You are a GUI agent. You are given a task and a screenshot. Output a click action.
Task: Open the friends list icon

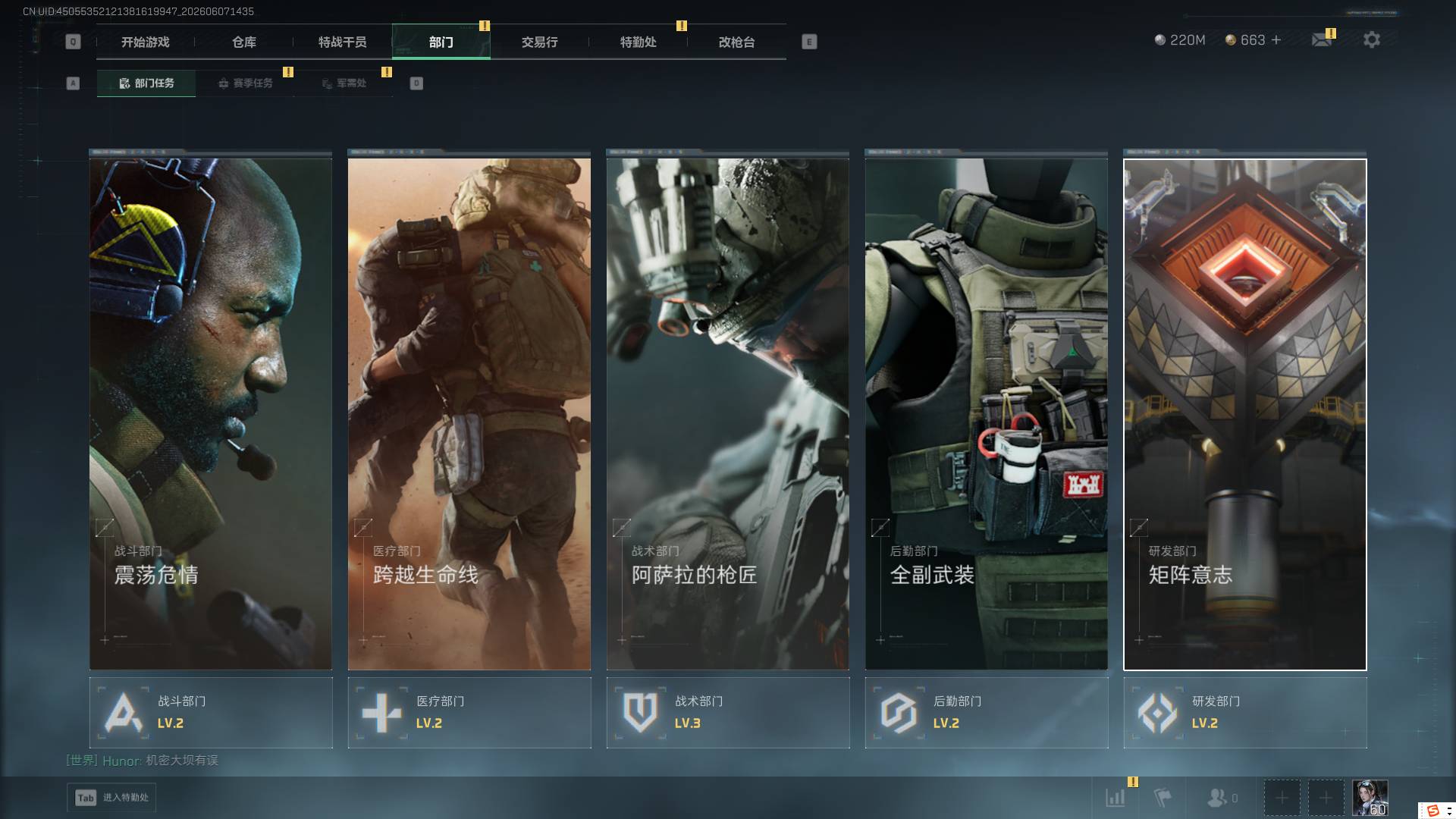tap(1222, 798)
